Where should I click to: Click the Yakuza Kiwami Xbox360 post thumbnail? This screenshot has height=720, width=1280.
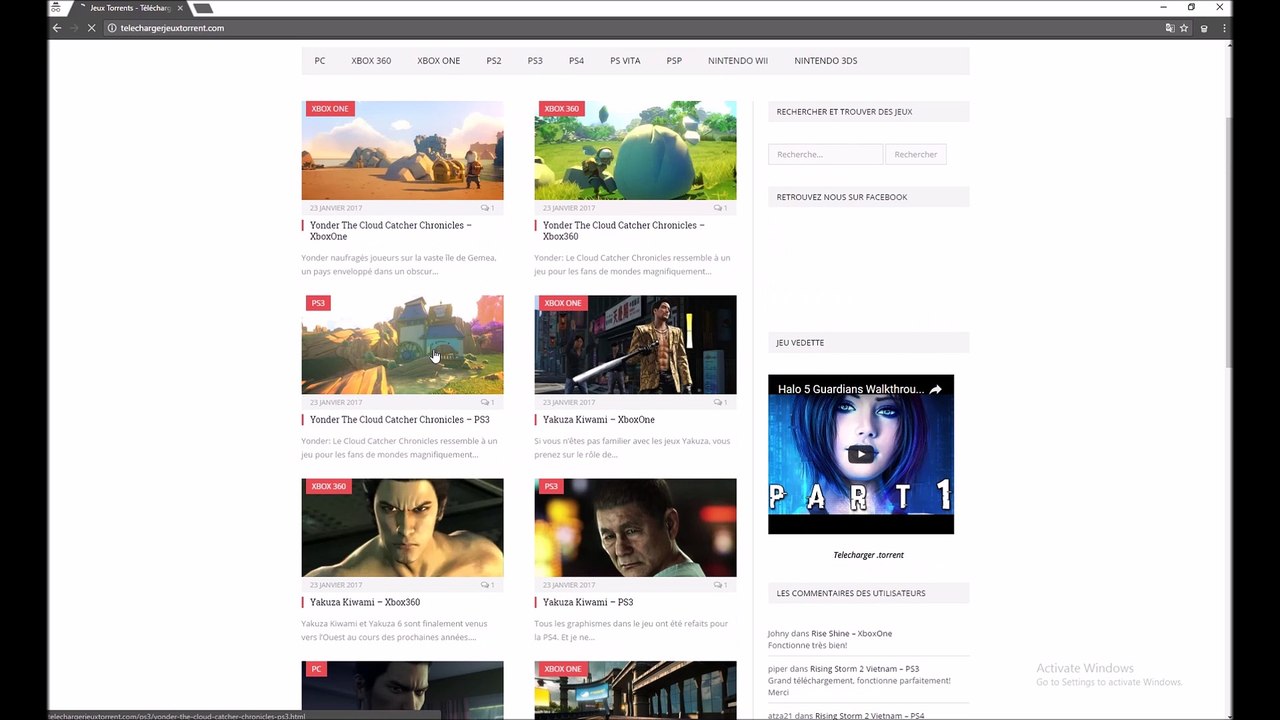point(402,528)
